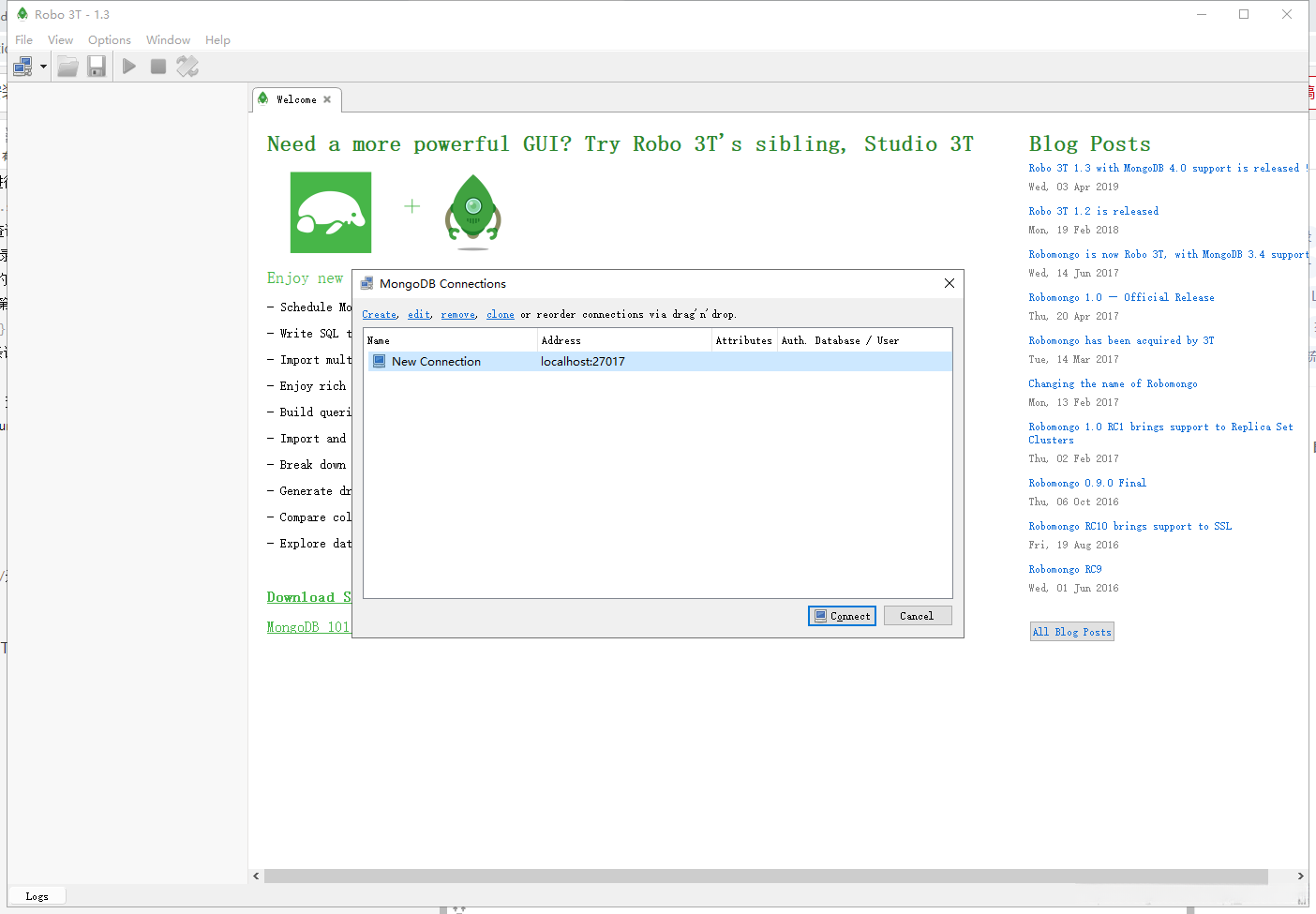1316x914 pixels.
Task: Select the New Connection row
Action: [658, 362]
